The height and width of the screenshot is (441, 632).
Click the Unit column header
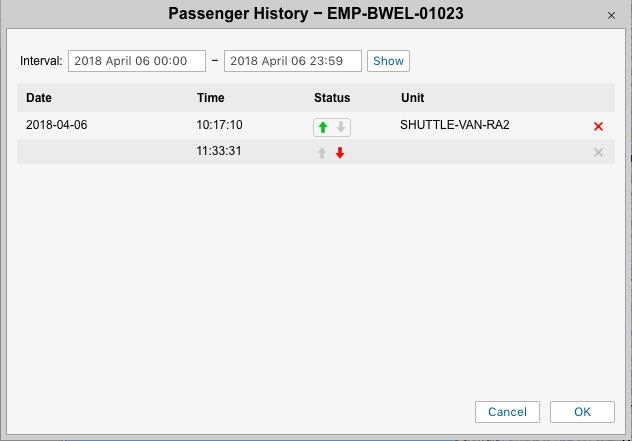(413, 98)
